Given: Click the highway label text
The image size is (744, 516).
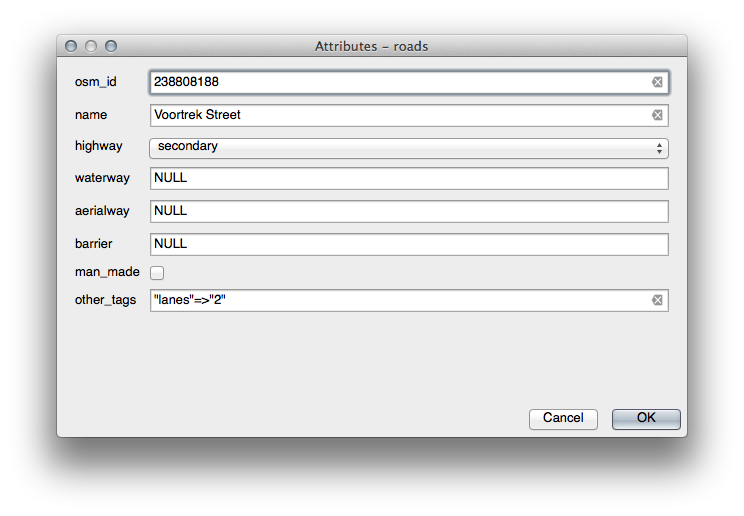Looking at the screenshot, I should pos(99,146).
